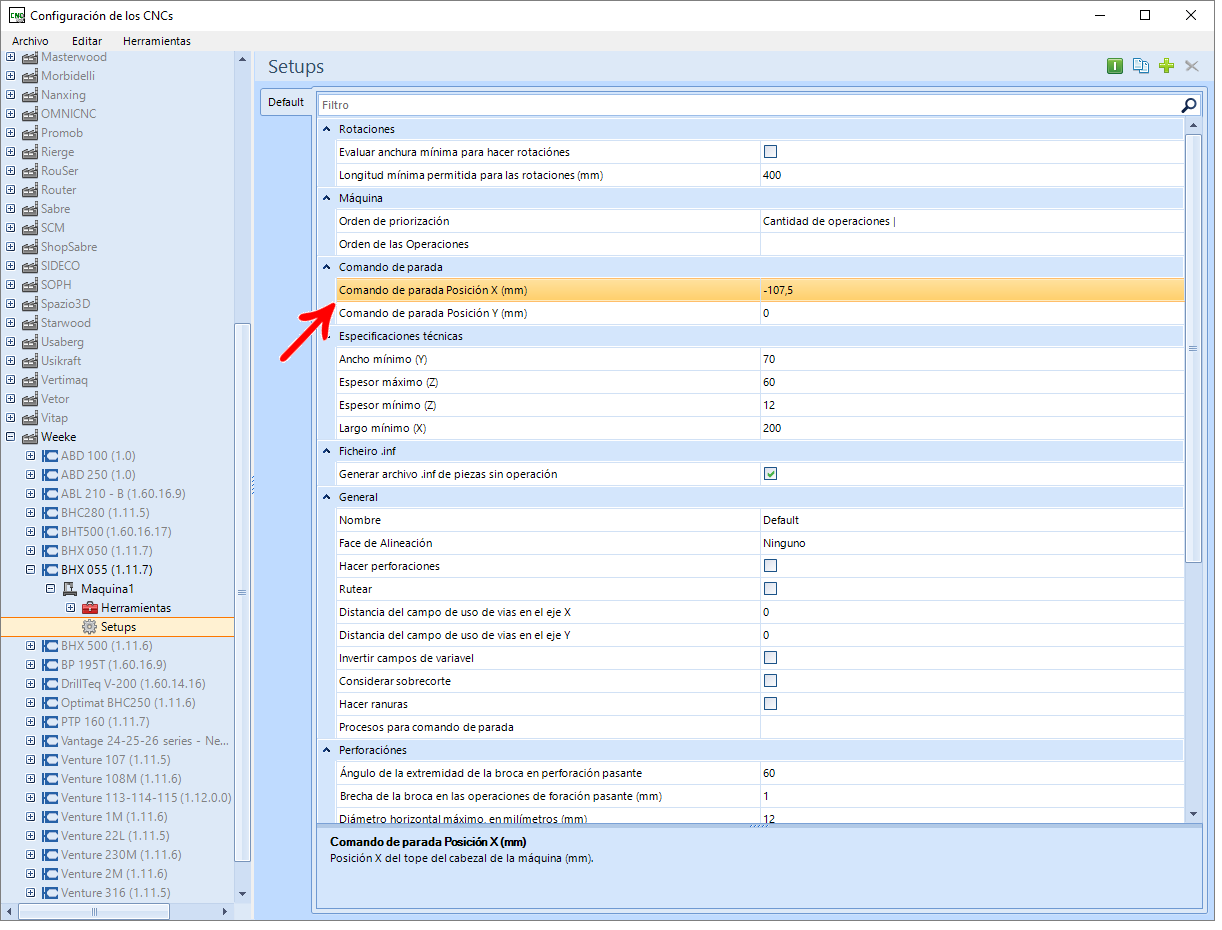Select ShopSabre in the manufacturer tree
The width and height of the screenshot is (1222, 930).
pyautogui.click(x=69, y=247)
